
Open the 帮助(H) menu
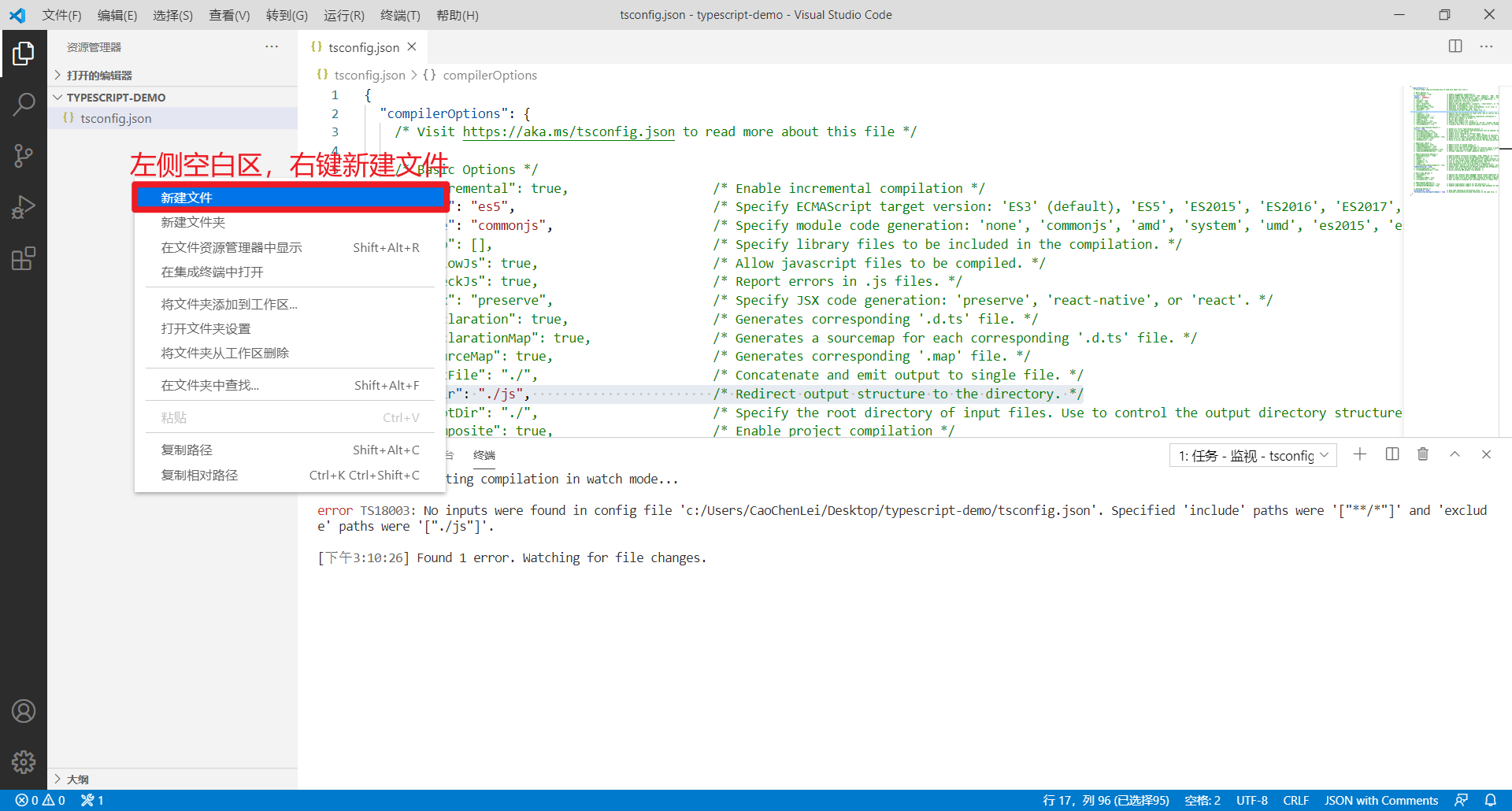point(457,15)
